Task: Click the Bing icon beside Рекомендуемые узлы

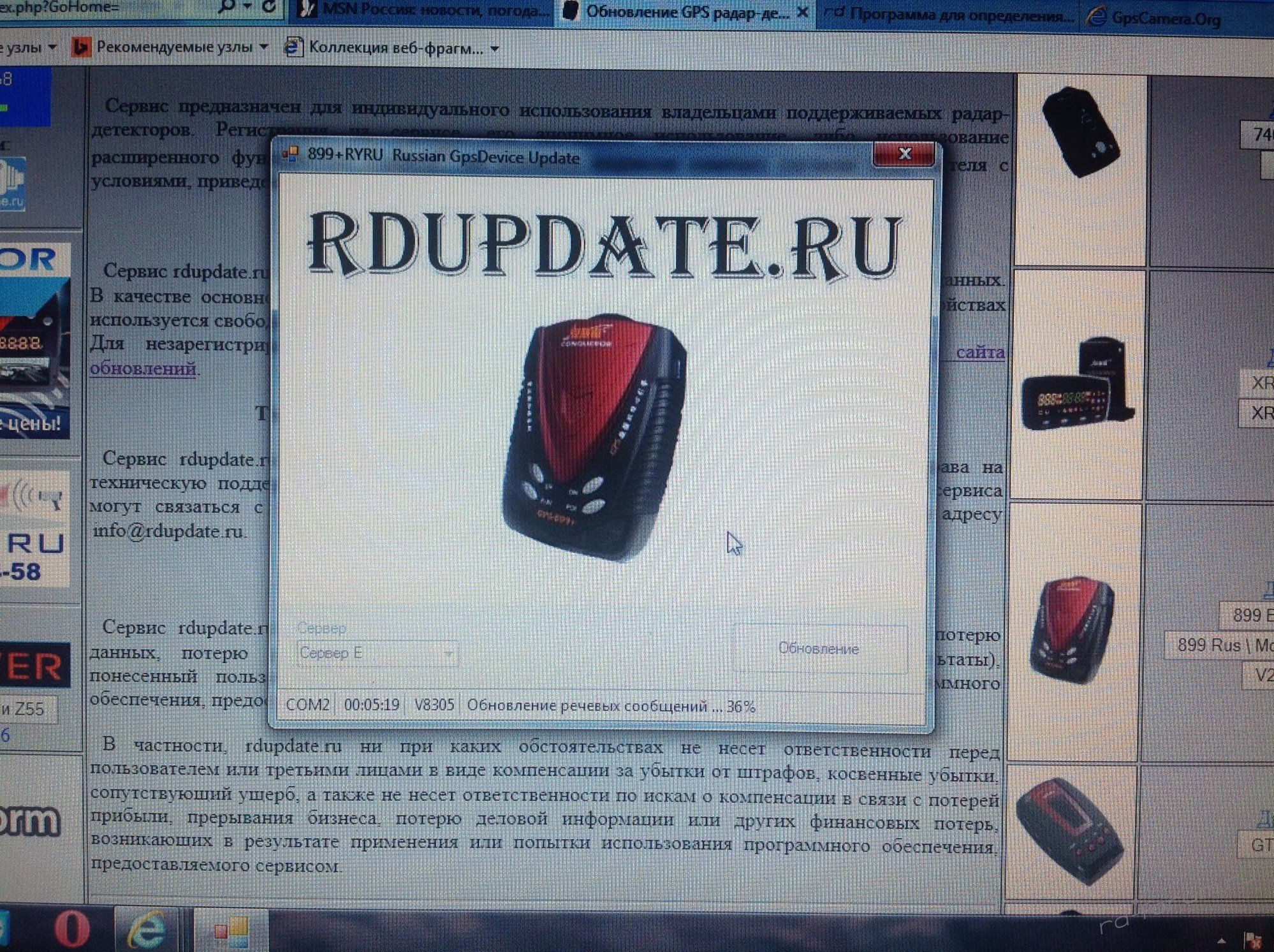Action: tap(80, 47)
